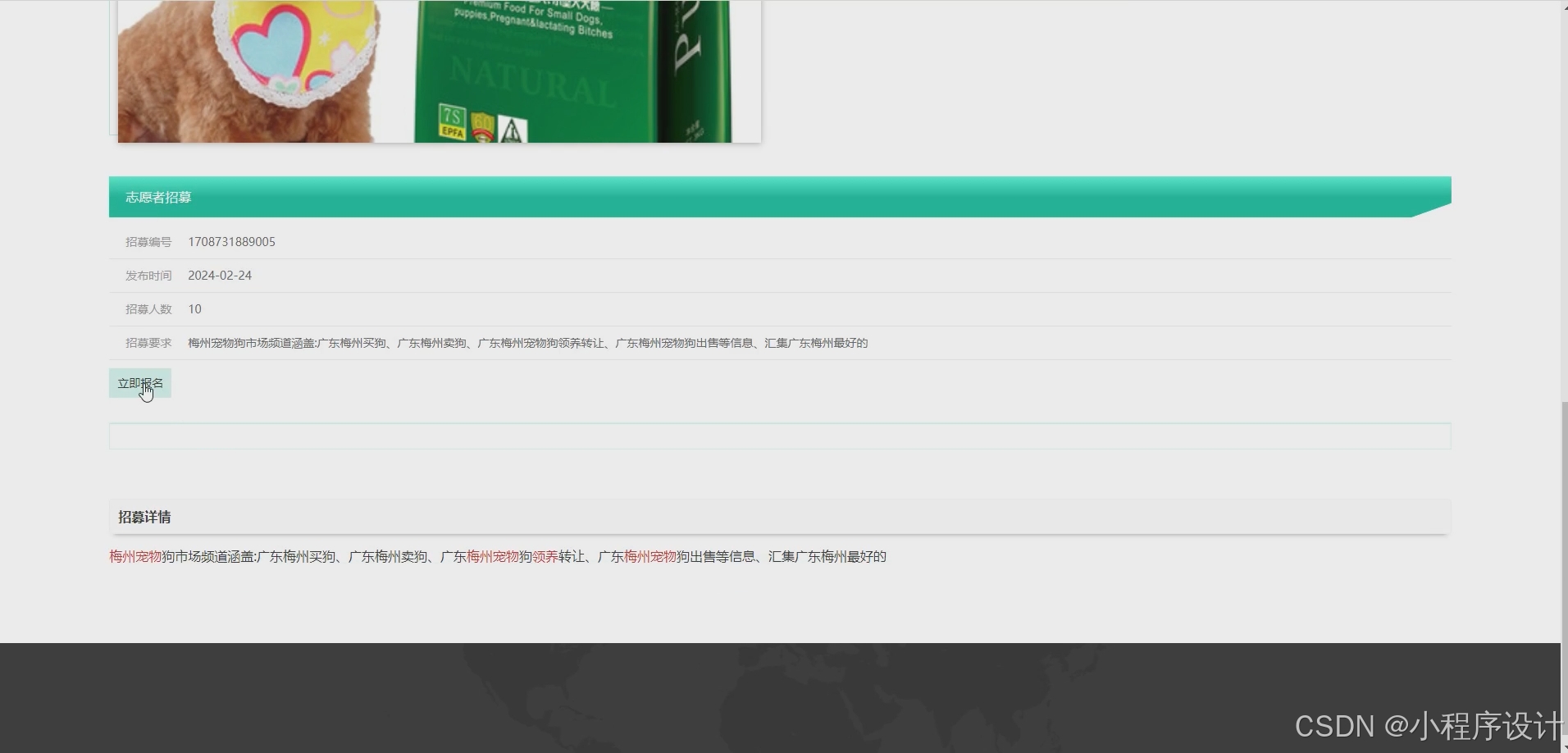Viewport: 1568px width, 753px height.
Task: Click the red 领养 text in details
Action: point(545,557)
